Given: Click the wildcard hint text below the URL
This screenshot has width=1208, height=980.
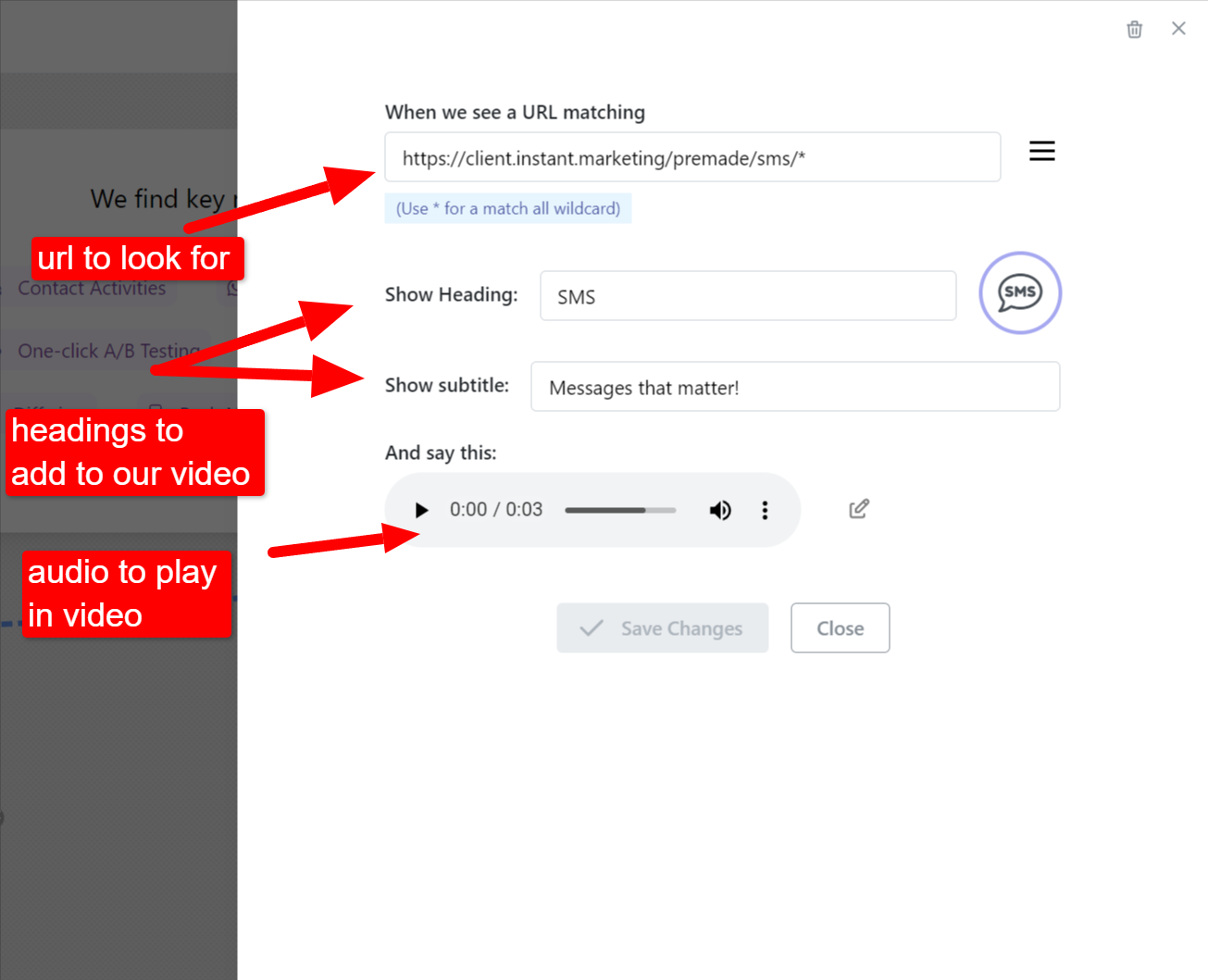Looking at the screenshot, I should pos(507,208).
